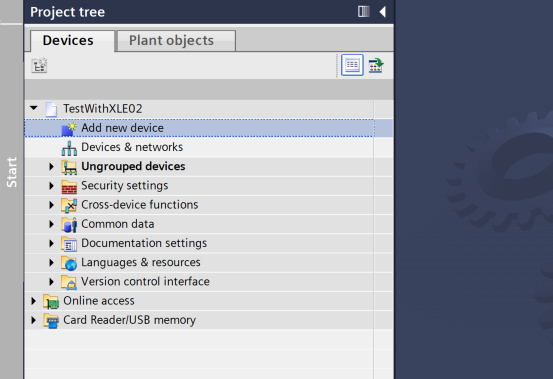Expand the Documentation settings node
Image resolution: width=553 pixels, height=379 pixels.
click(x=51, y=244)
